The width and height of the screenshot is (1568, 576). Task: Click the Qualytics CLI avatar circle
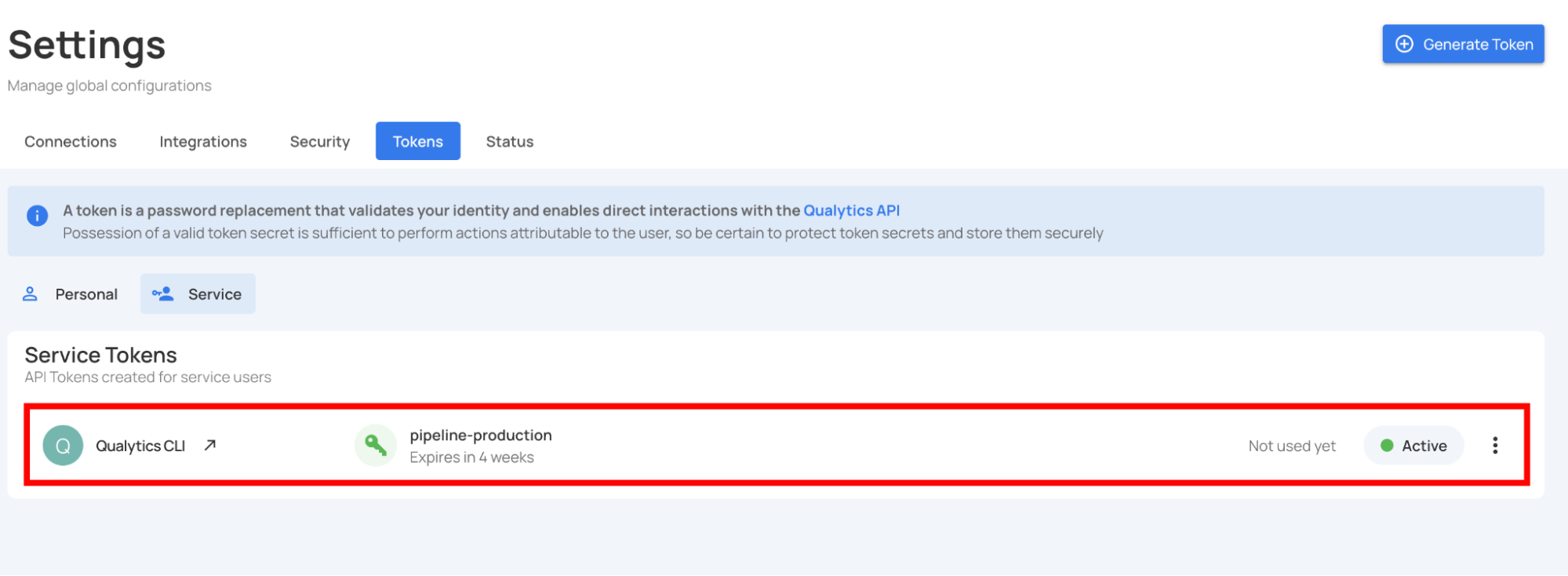63,446
